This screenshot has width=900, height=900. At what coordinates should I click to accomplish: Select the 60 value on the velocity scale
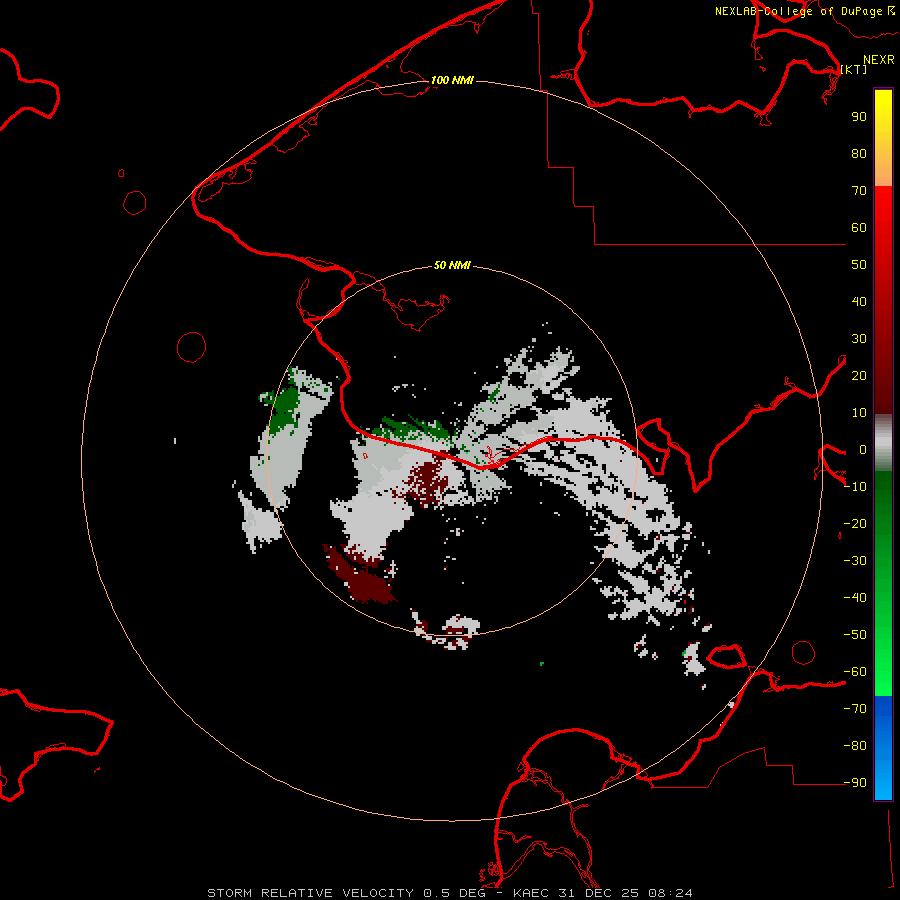[x=859, y=228]
